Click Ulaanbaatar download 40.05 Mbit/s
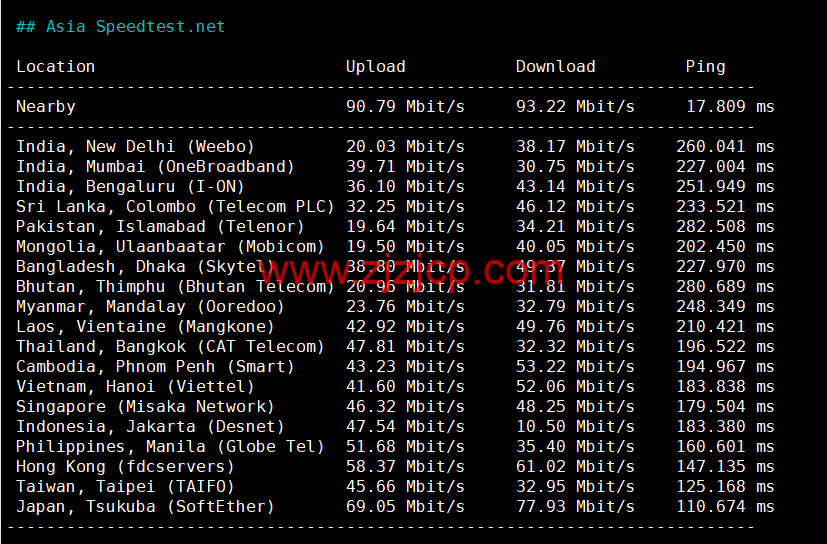 point(575,246)
